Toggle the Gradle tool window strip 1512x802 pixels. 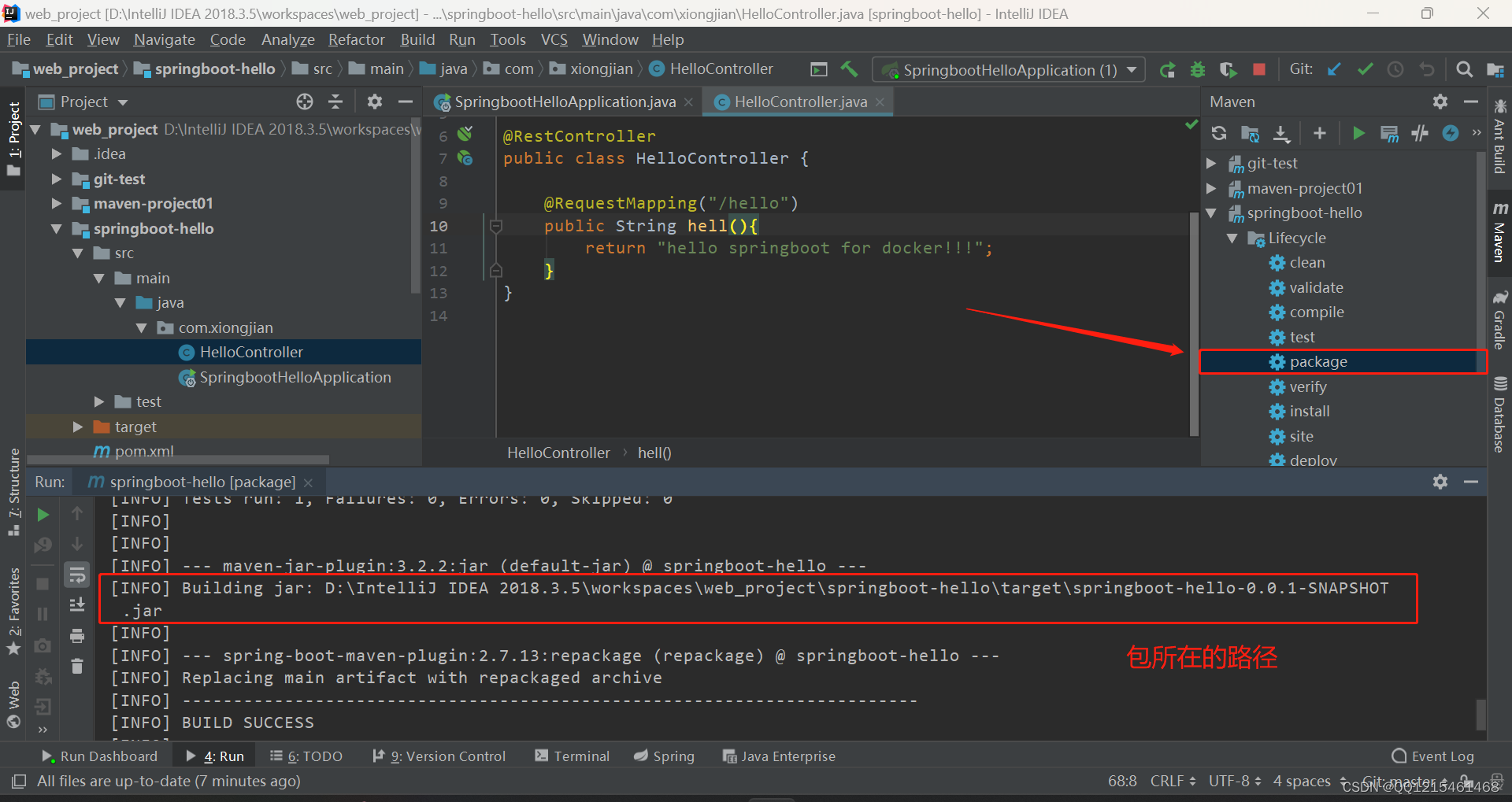click(1499, 320)
